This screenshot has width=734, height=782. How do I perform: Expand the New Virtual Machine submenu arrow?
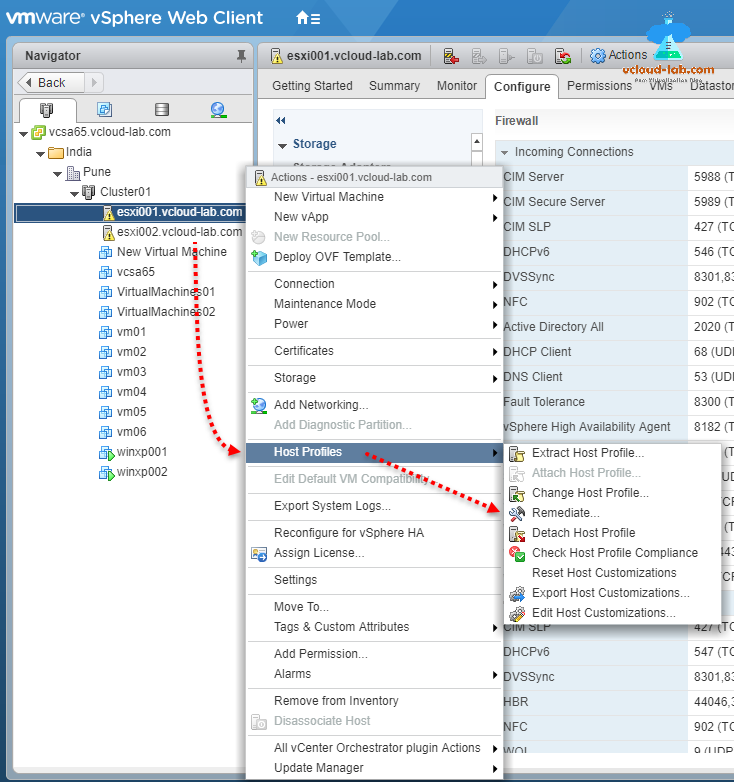[x=495, y=197]
